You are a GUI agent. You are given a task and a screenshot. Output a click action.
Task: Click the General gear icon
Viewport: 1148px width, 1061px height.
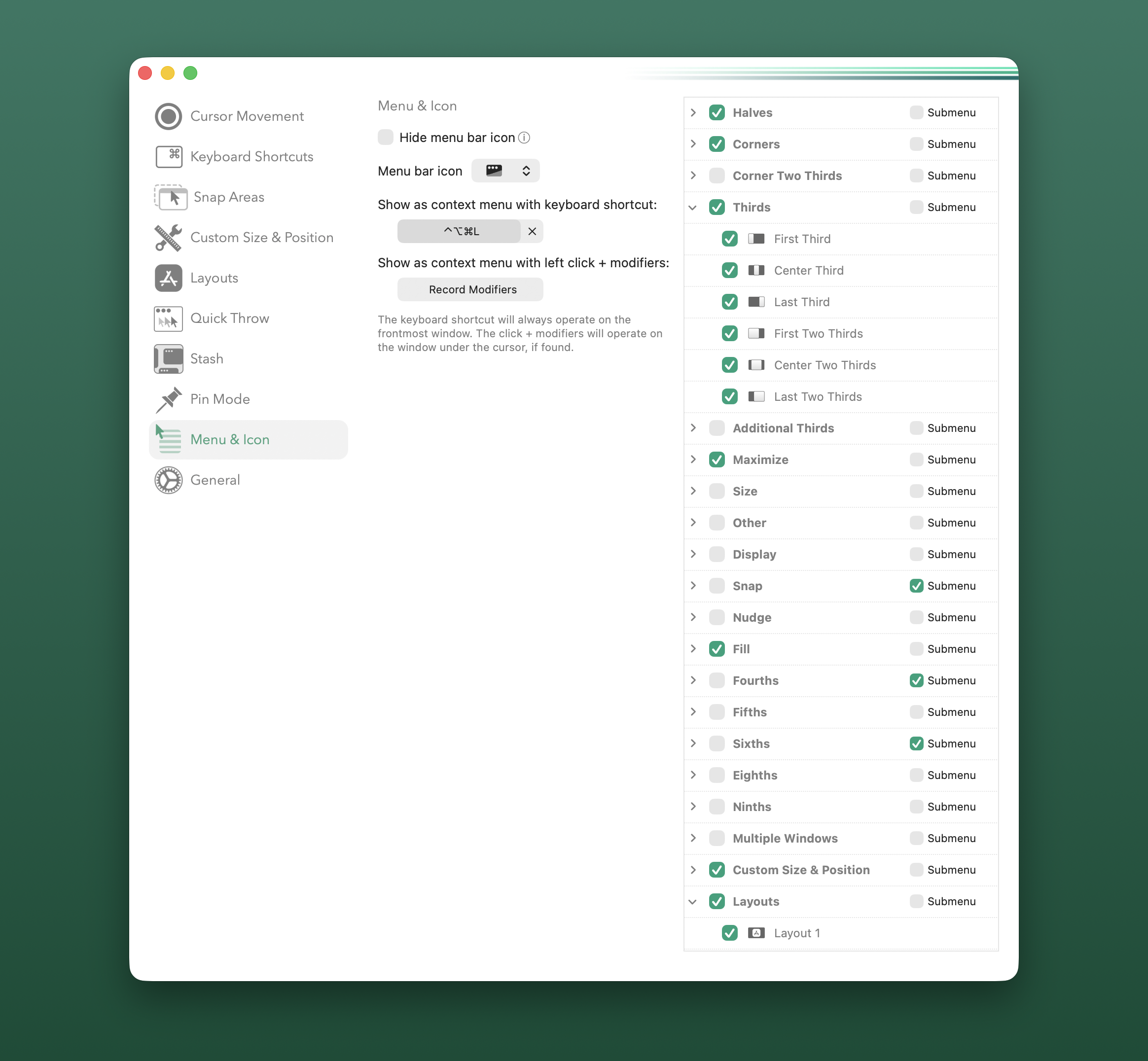pos(168,480)
